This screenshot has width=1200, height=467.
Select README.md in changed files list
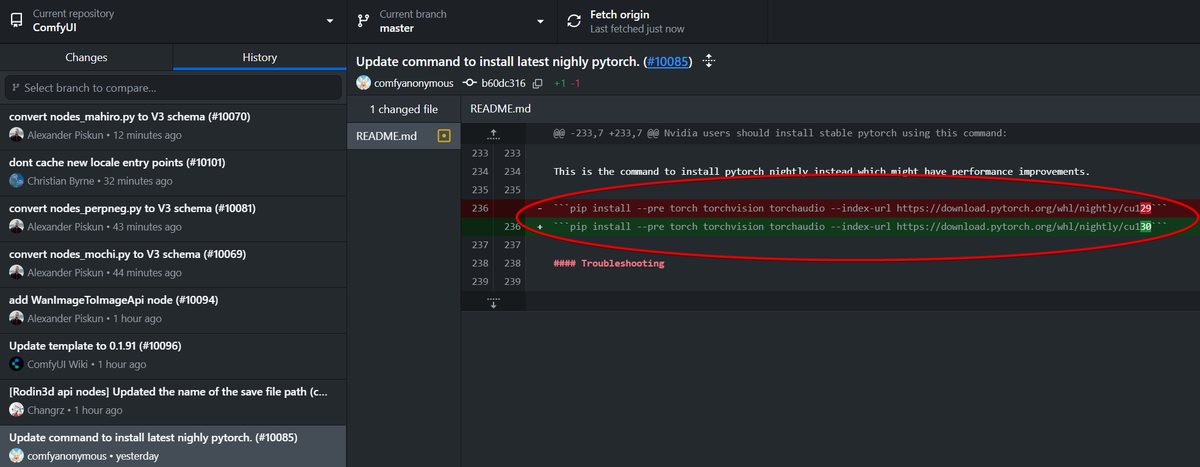click(404, 136)
